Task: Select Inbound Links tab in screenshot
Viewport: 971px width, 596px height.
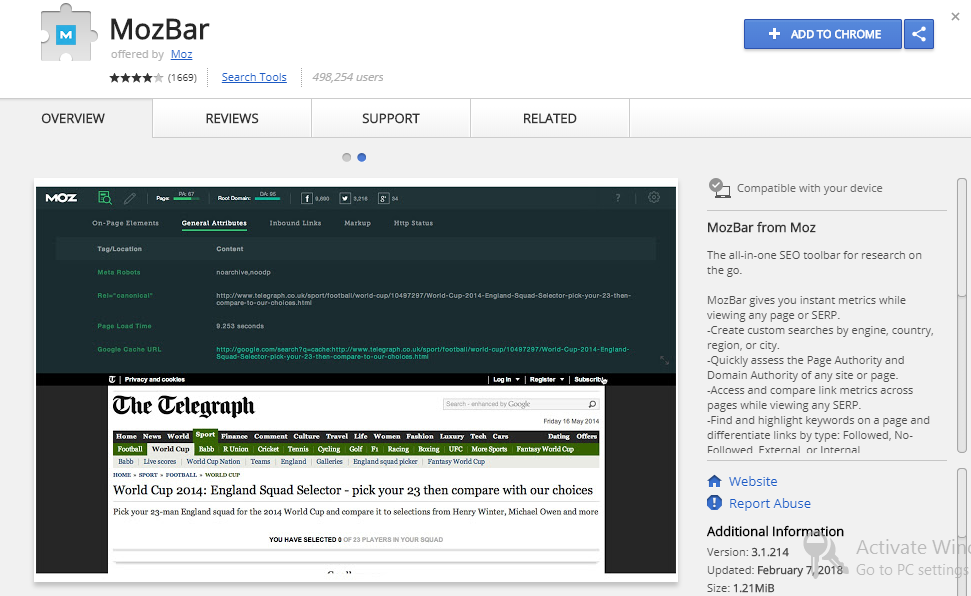Action: [295, 223]
